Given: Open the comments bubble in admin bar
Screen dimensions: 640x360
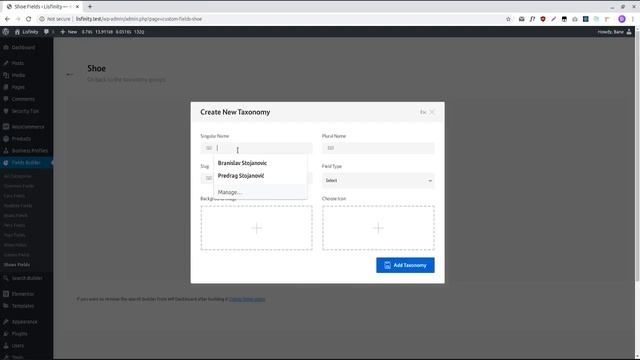Looking at the screenshot, I should 46,32.
